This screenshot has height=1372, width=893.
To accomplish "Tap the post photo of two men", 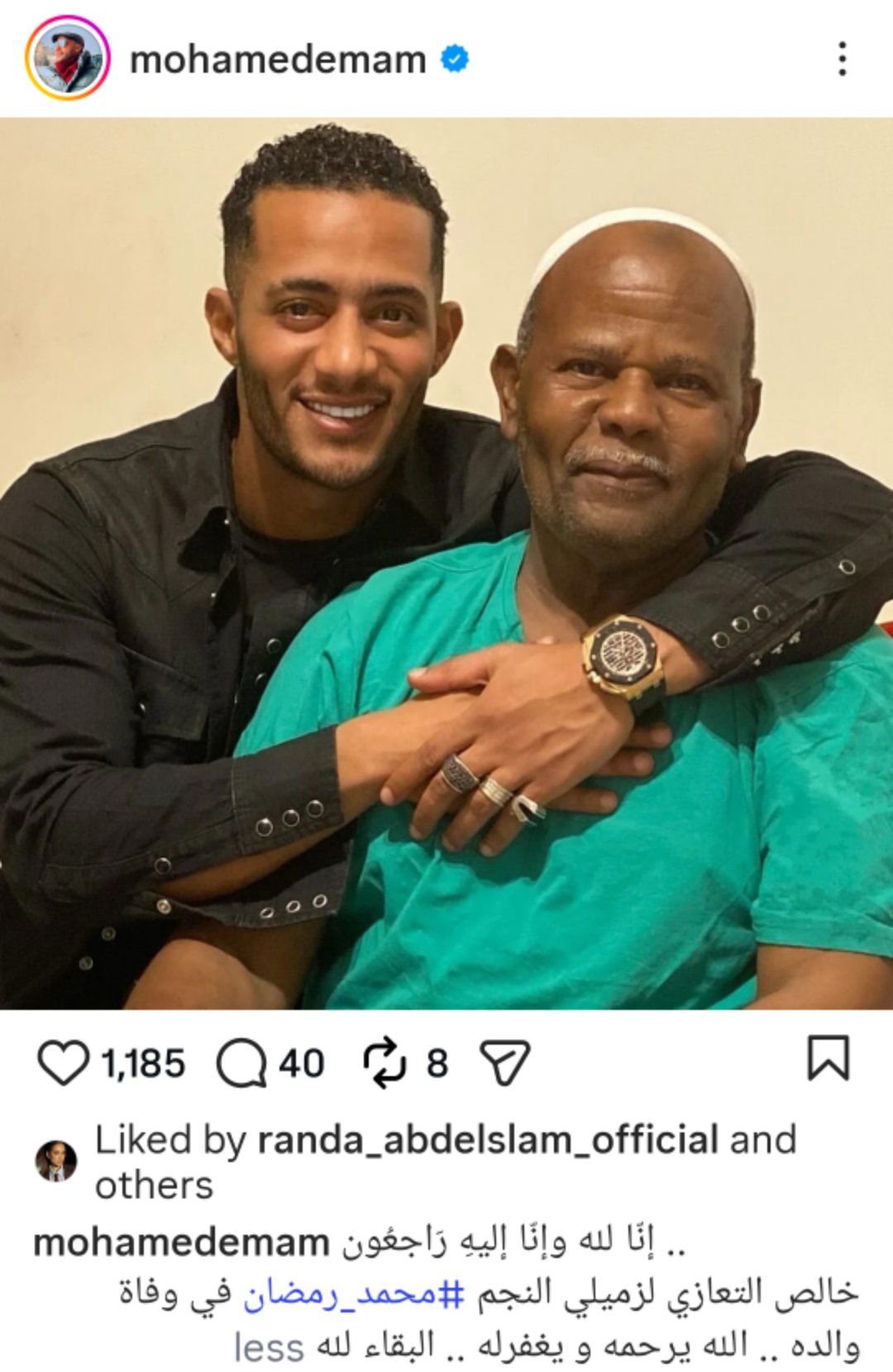I will click(x=446, y=563).
